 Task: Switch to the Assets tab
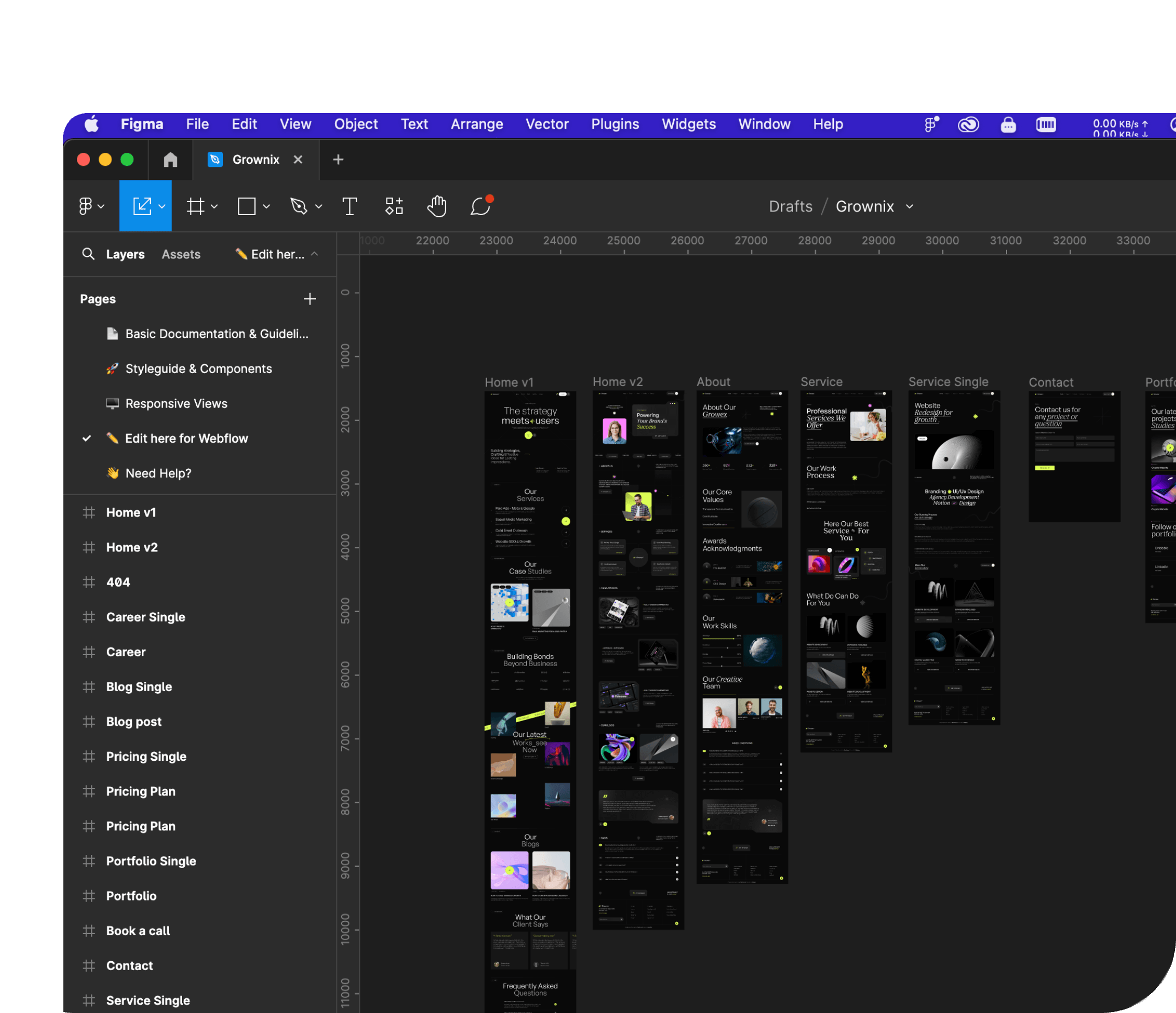(180, 254)
